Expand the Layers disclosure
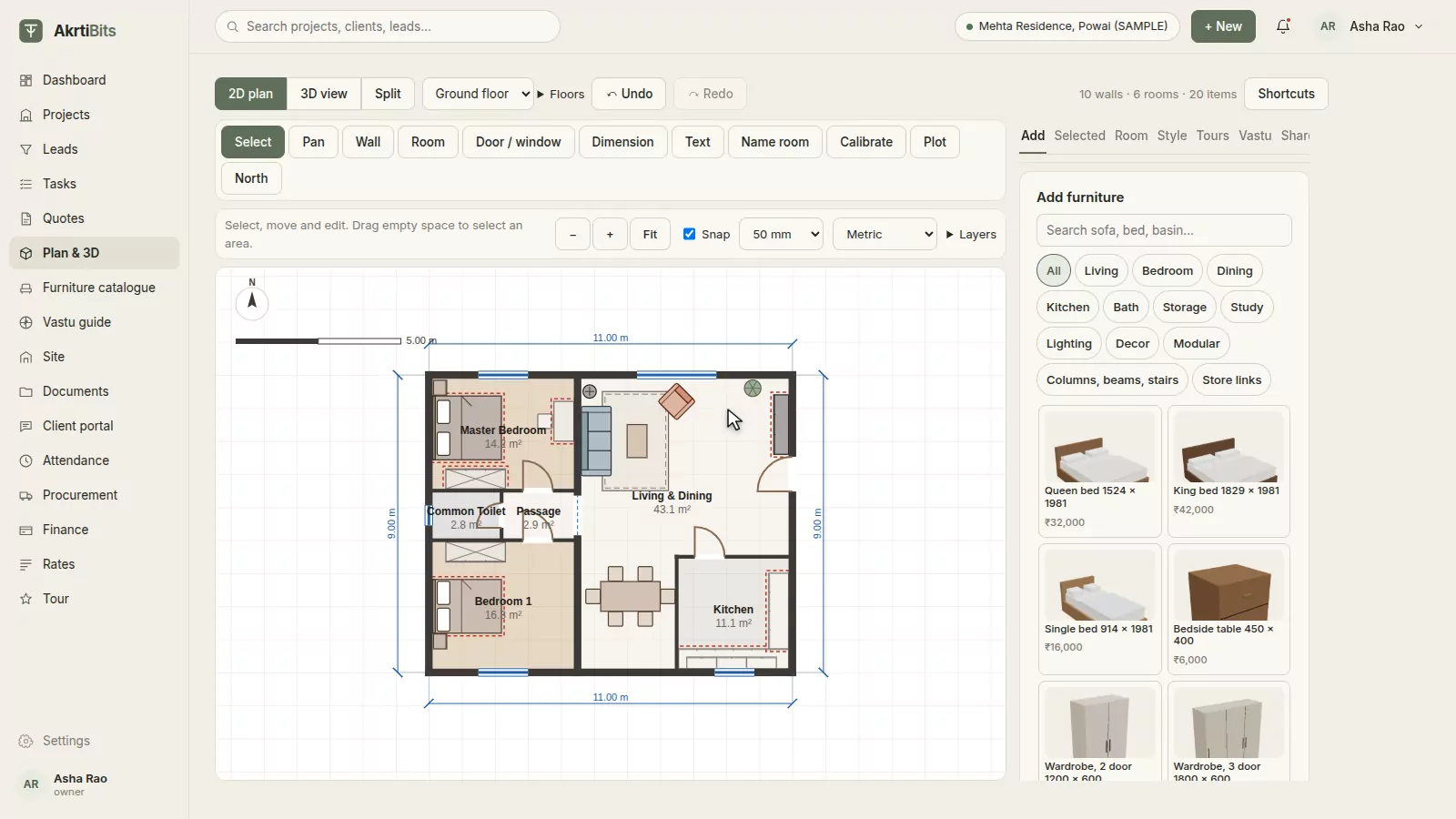Screen dimensions: 1456x819 click(971, 234)
